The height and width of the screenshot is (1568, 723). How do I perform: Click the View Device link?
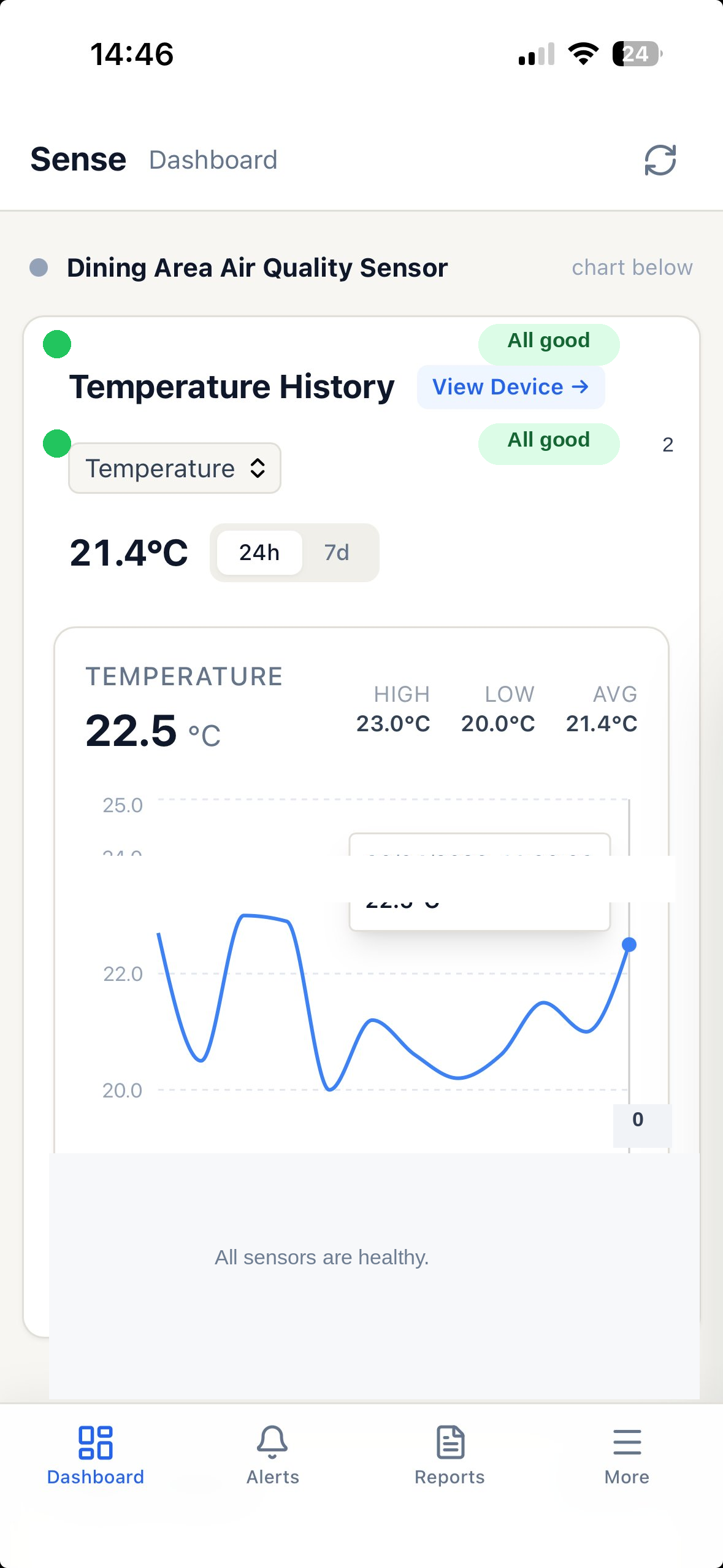click(x=511, y=387)
